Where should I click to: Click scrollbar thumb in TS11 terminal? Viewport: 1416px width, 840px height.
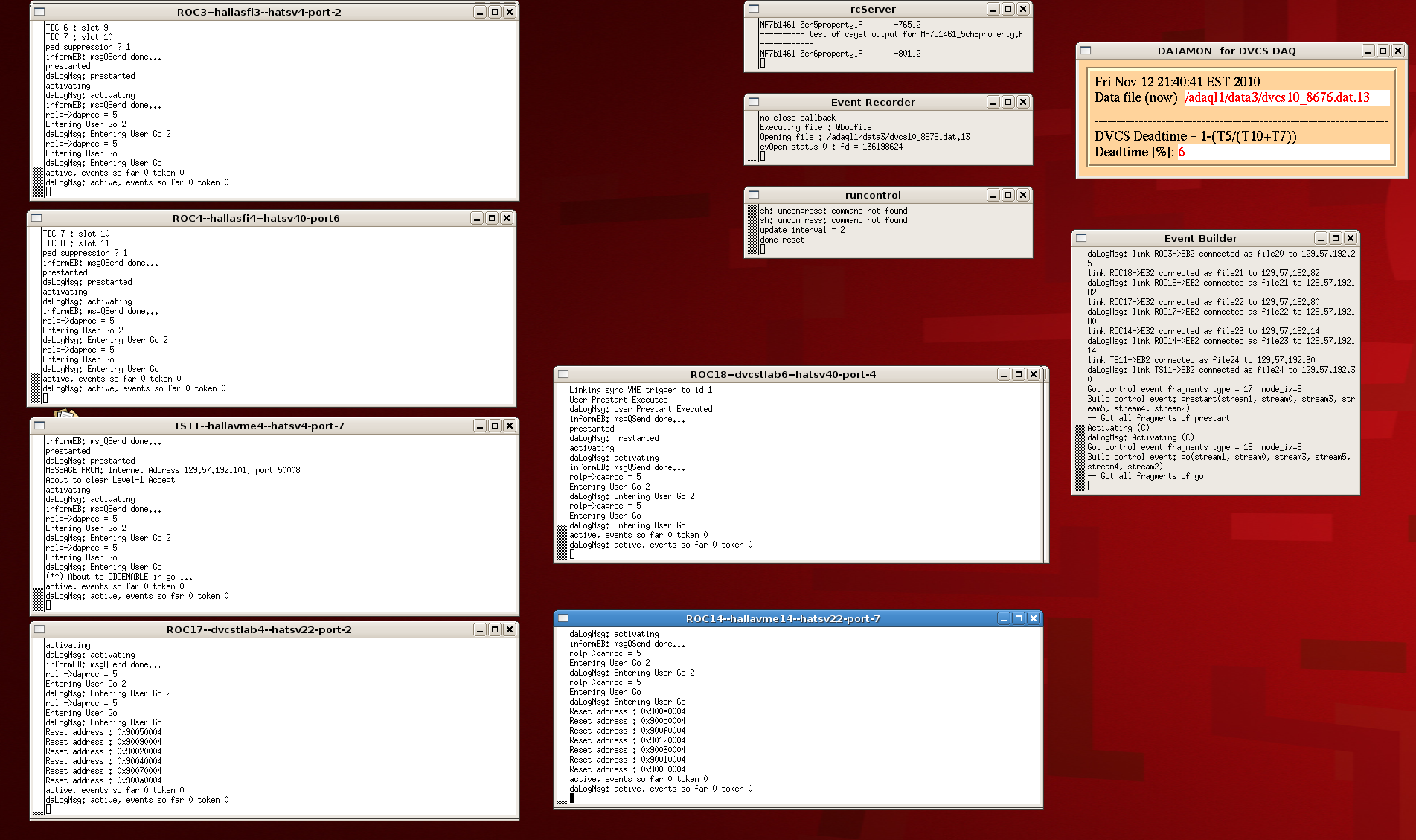39,599
